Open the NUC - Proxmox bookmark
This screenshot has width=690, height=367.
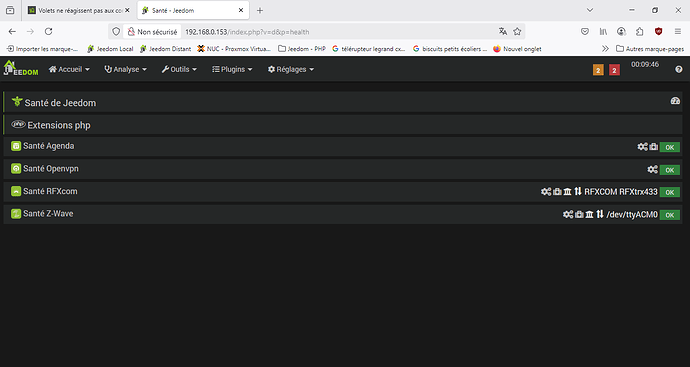(234, 49)
